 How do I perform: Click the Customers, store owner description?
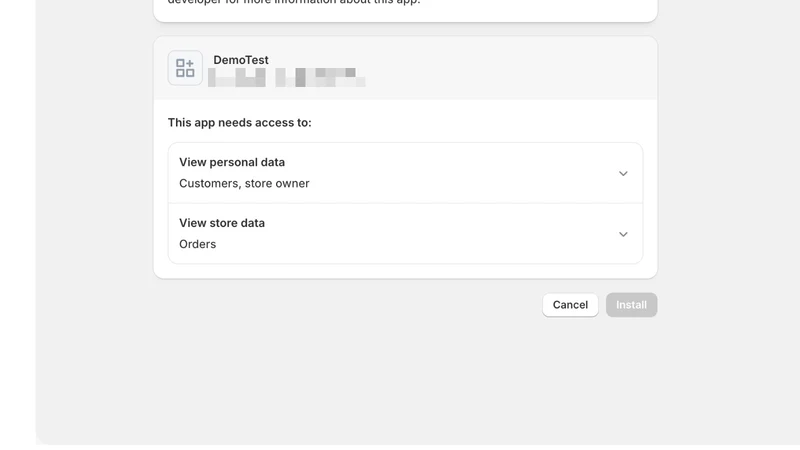point(244,184)
